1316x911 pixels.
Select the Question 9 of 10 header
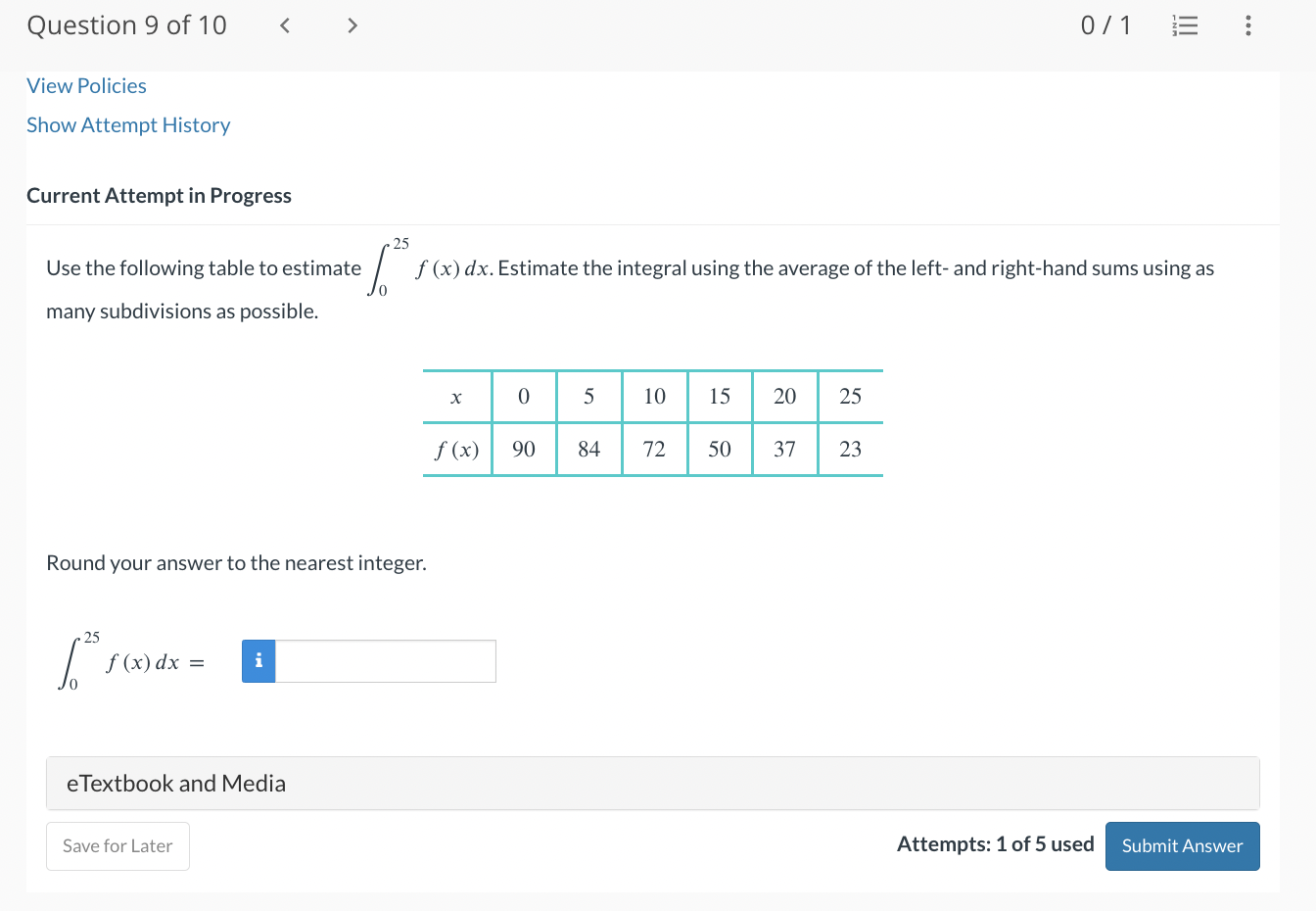pyautogui.click(x=126, y=25)
